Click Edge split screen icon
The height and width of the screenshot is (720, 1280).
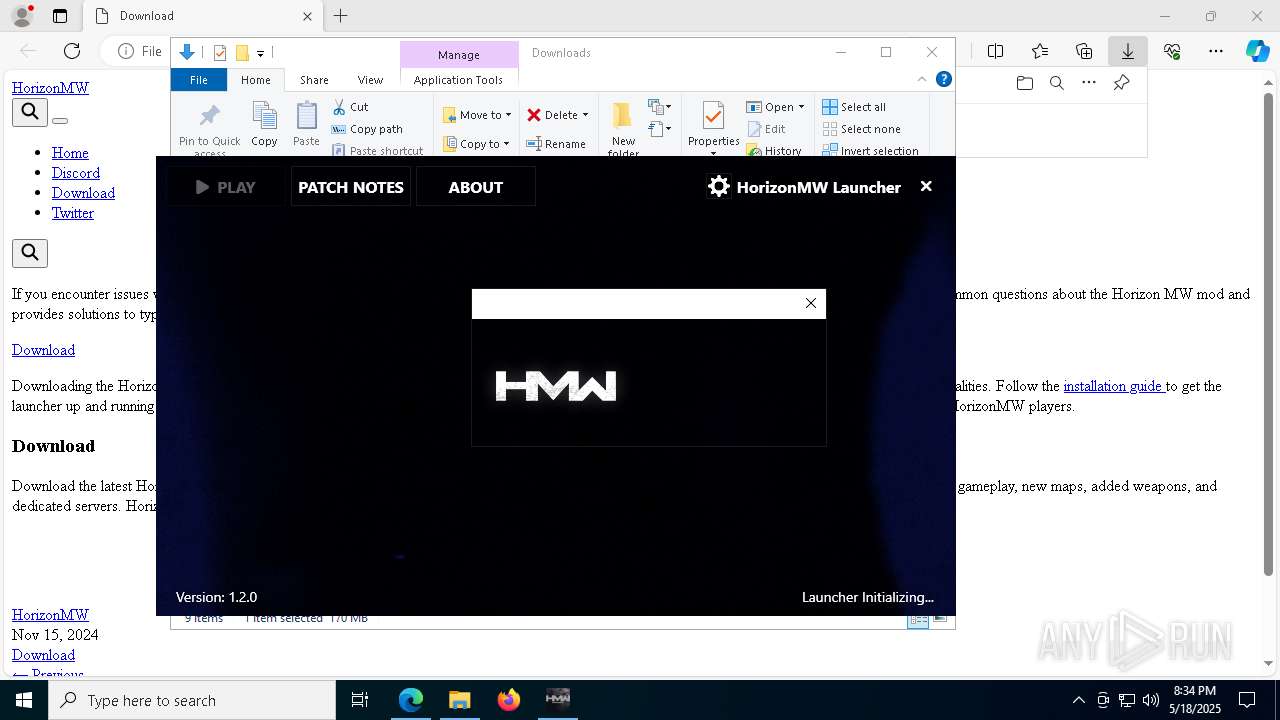coord(995,51)
